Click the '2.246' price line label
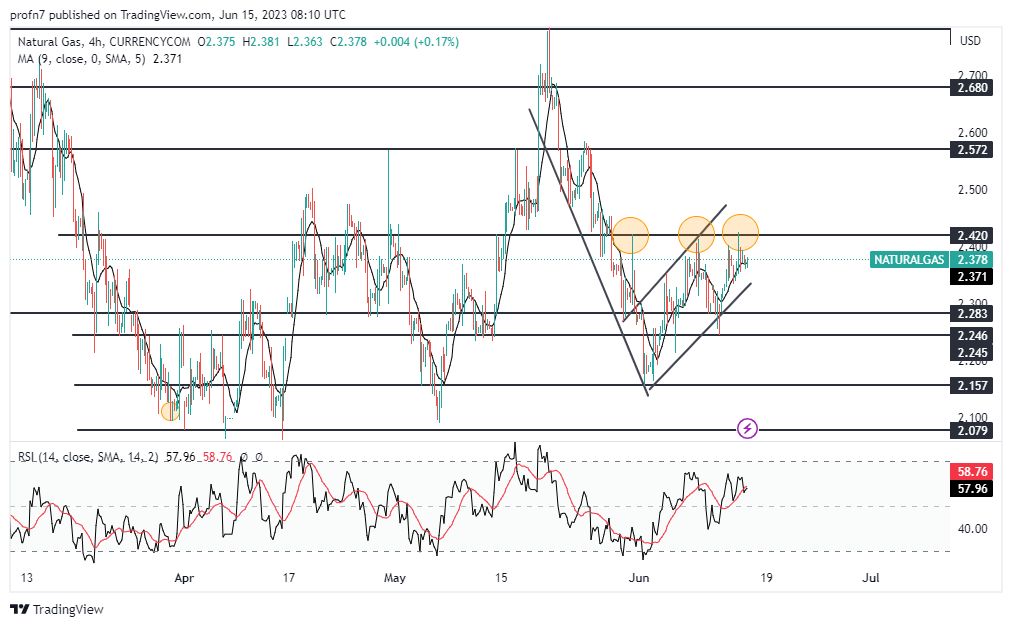 pyautogui.click(x=971, y=335)
